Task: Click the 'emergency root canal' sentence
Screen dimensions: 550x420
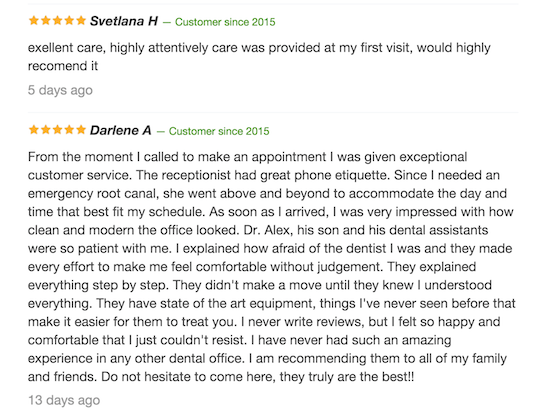Action: 267,193
